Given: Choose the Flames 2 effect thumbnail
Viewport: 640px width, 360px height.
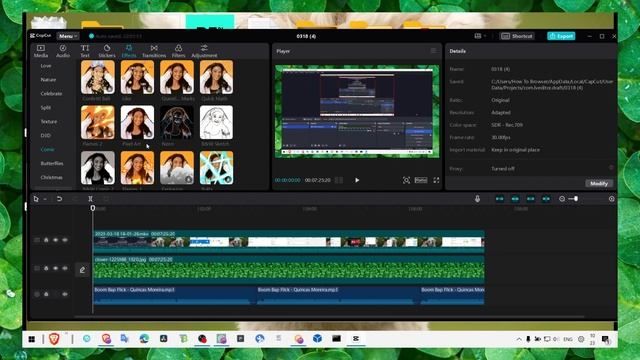Looking at the screenshot, I should 98,122.
